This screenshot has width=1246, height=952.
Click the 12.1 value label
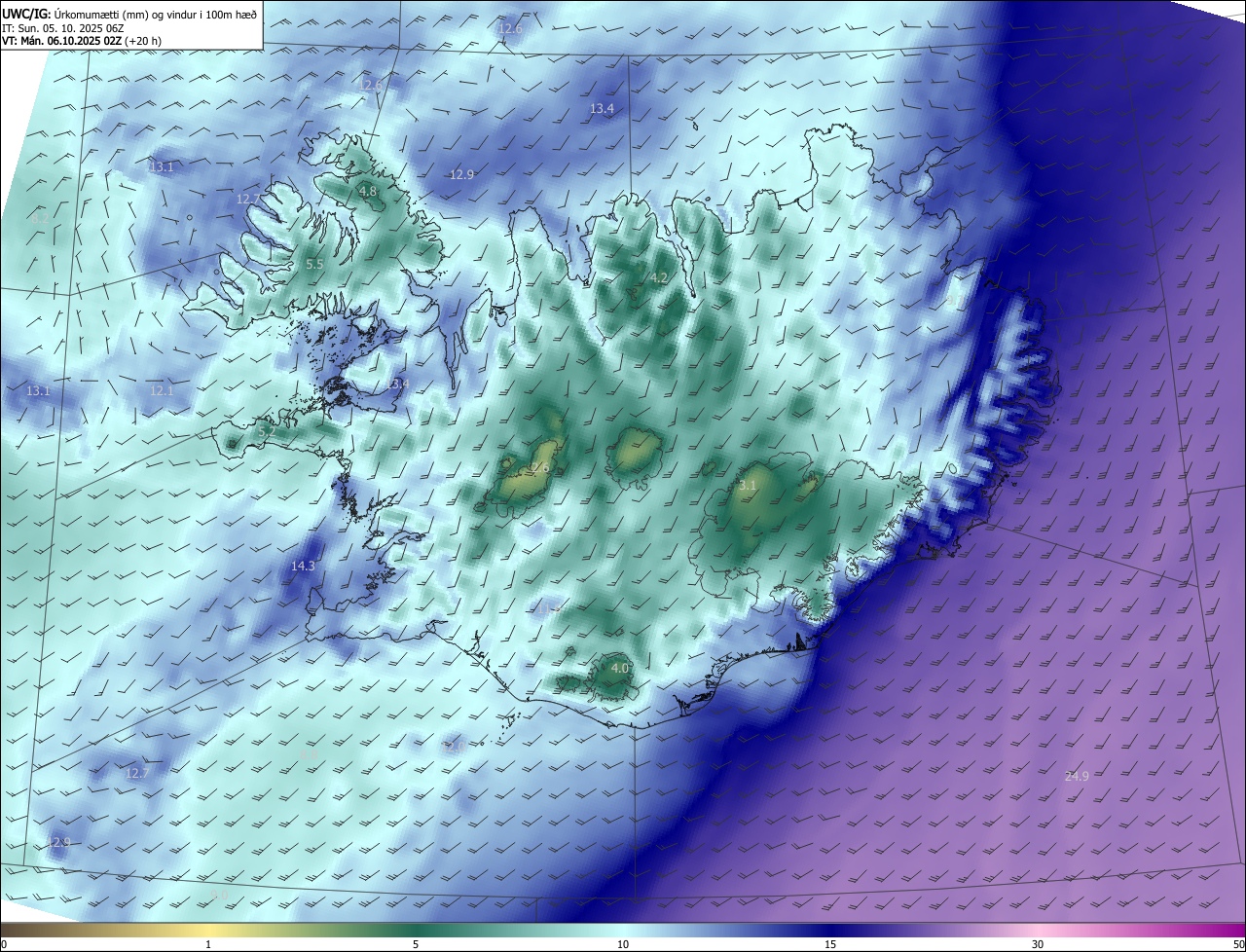click(162, 391)
